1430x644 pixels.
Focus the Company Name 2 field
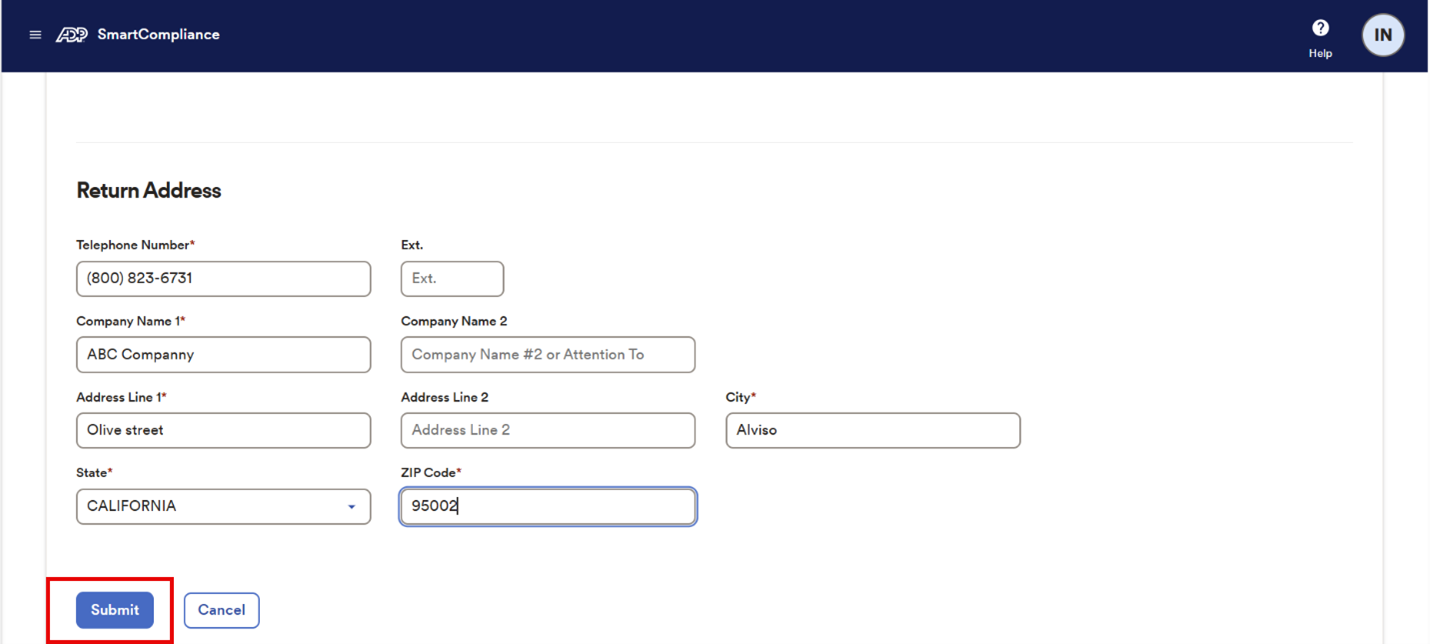[x=547, y=355]
